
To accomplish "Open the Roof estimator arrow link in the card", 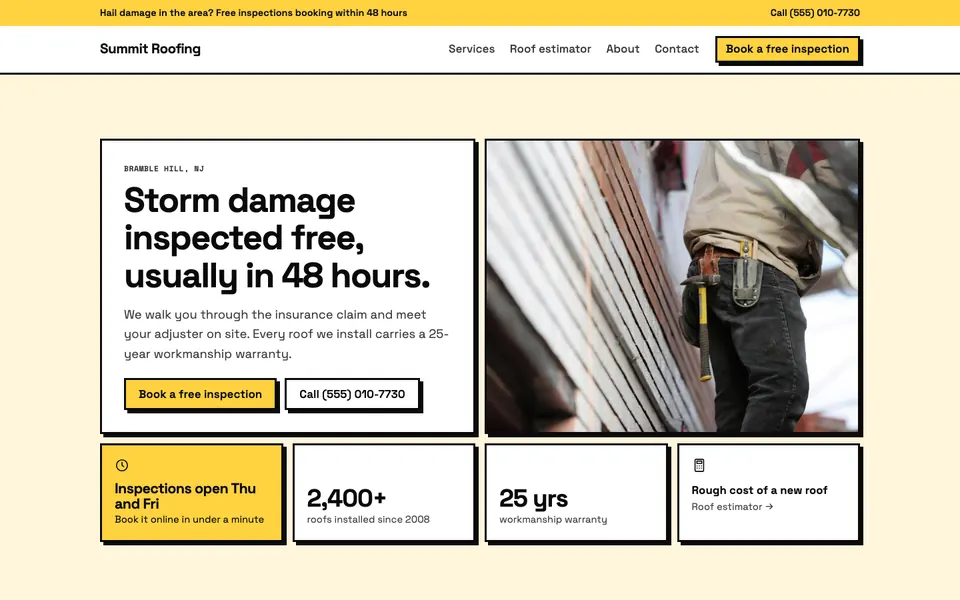I will (732, 507).
